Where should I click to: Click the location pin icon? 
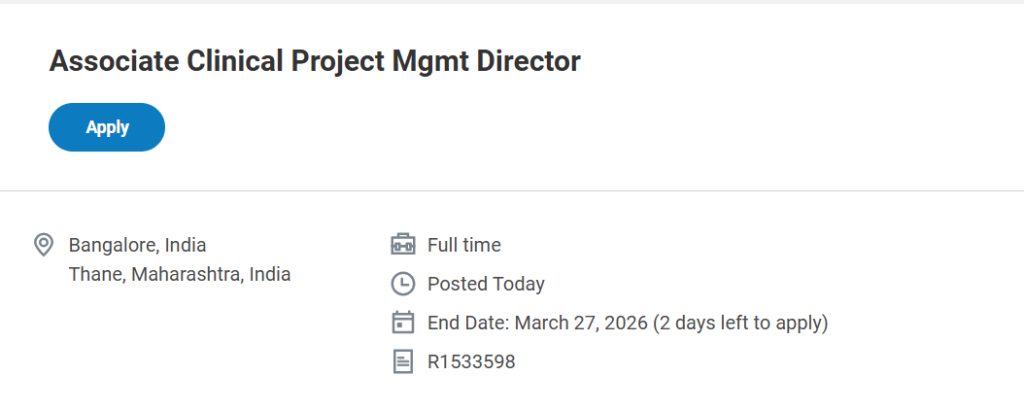[43, 245]
